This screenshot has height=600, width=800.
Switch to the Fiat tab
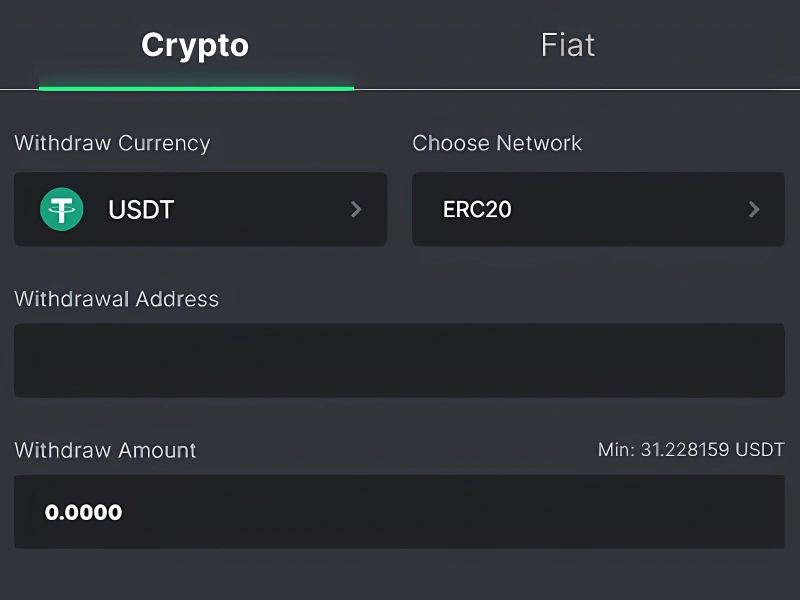[568, 45]
